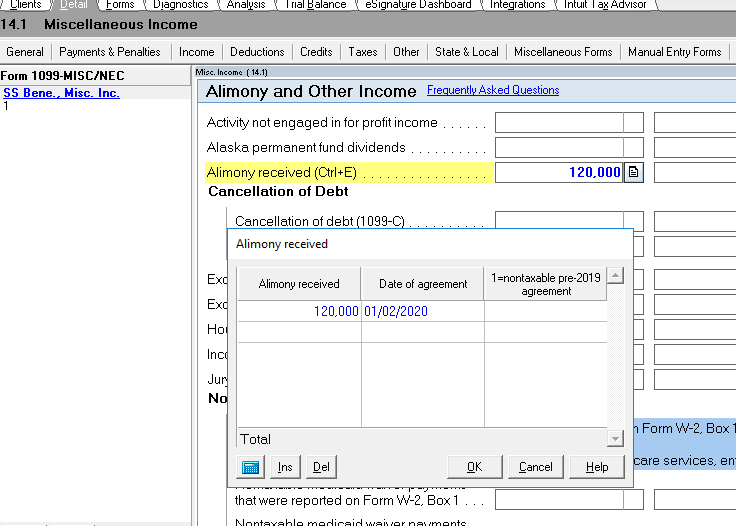The height and width of the screenshot is (526, 736).
Task: Select the General section
Action: [25, 52]
